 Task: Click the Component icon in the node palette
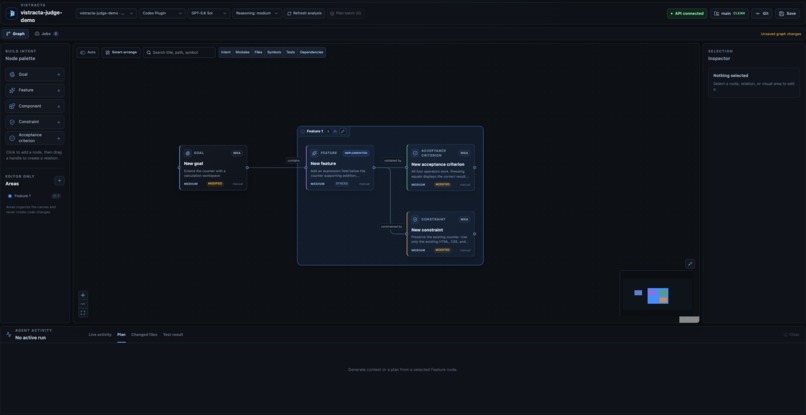(12, 106)
